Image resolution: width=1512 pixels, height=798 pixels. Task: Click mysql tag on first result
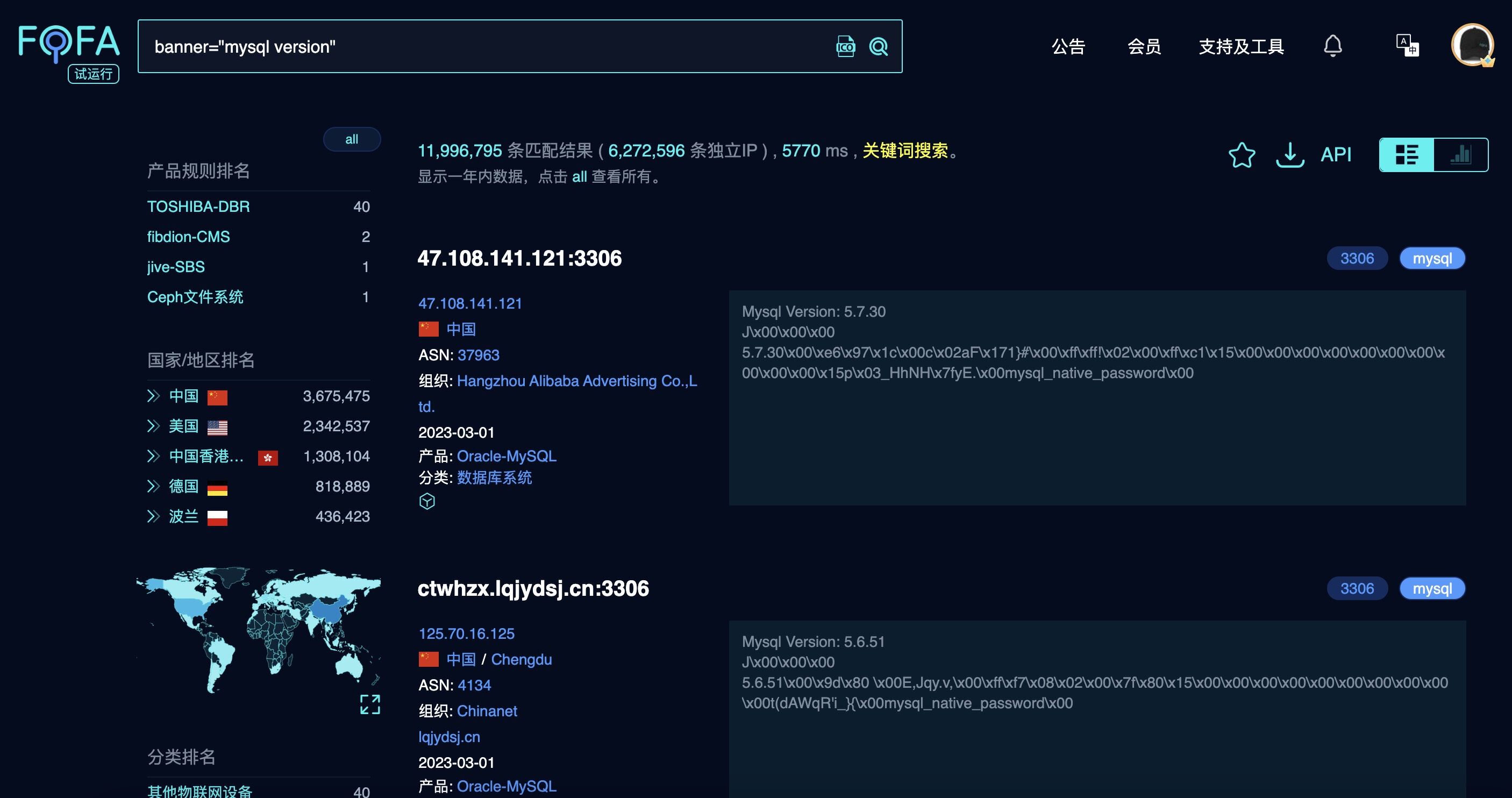coord(1432,258)
